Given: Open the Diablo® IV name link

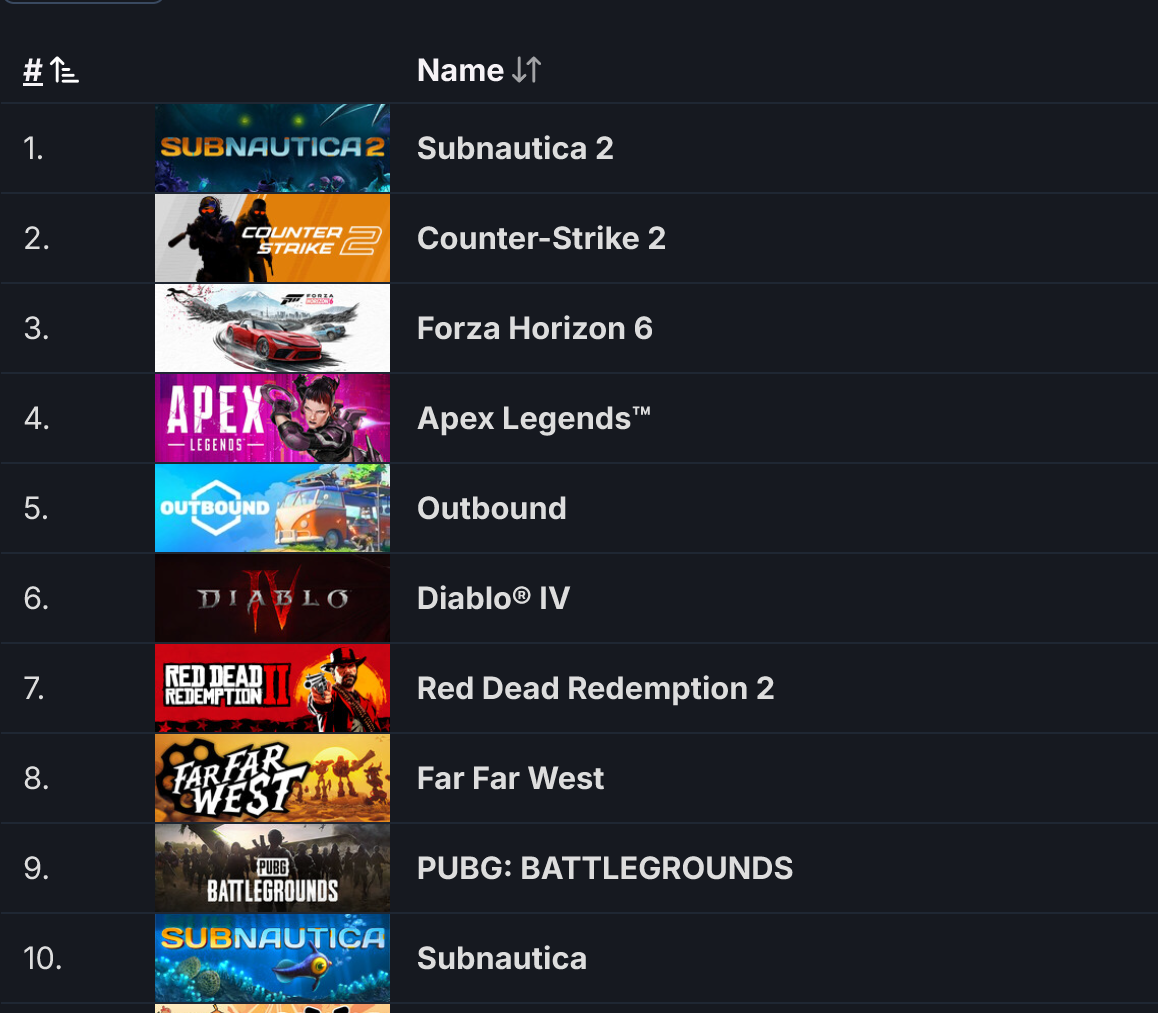Looking at the screenshot, I should 493,599.
